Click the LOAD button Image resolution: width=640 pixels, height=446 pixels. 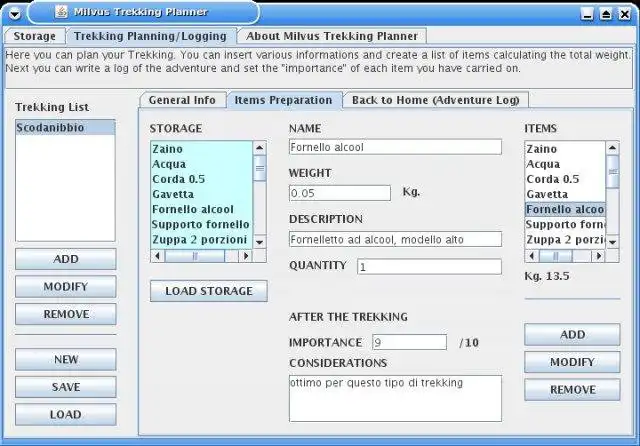[66, 414]
